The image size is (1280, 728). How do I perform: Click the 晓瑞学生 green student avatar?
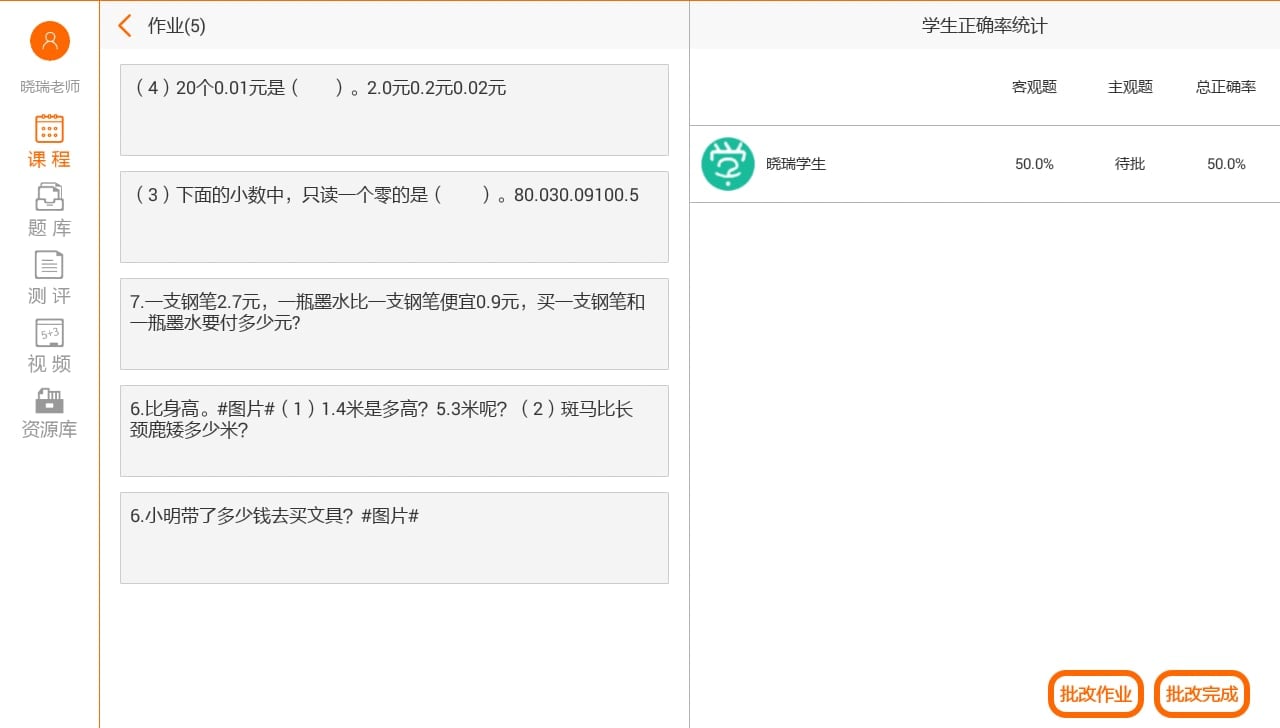[x=728, y=164]
